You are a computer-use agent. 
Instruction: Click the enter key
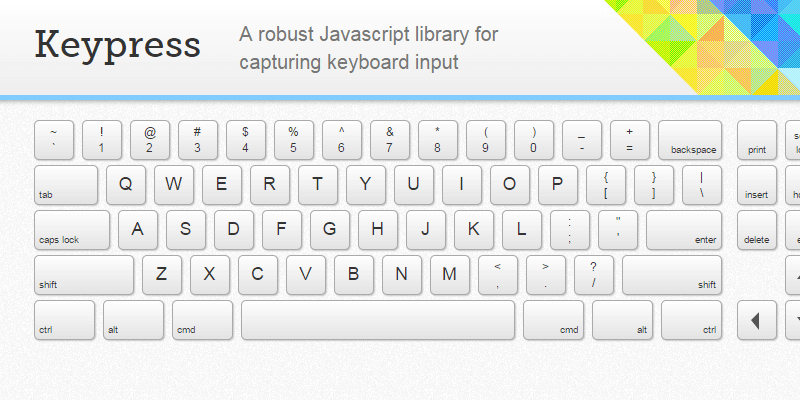pos(683,230)
